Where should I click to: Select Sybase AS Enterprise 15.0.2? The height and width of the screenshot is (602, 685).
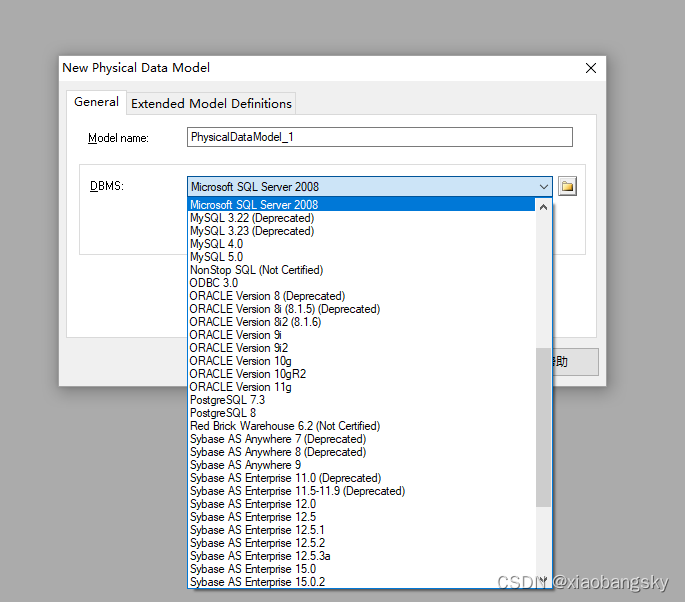[x=361, y=582]
